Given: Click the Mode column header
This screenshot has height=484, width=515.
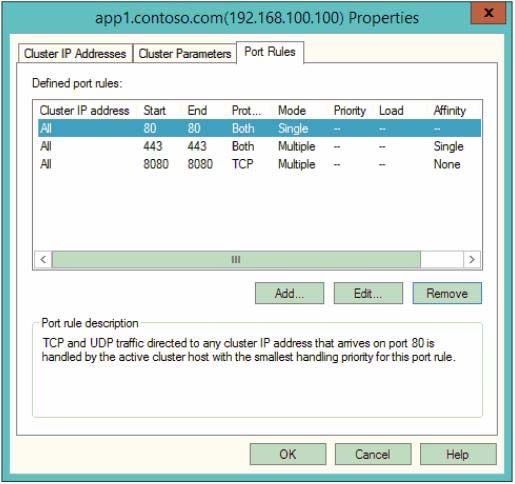Looking at the screenshot, I should point(292,110).
